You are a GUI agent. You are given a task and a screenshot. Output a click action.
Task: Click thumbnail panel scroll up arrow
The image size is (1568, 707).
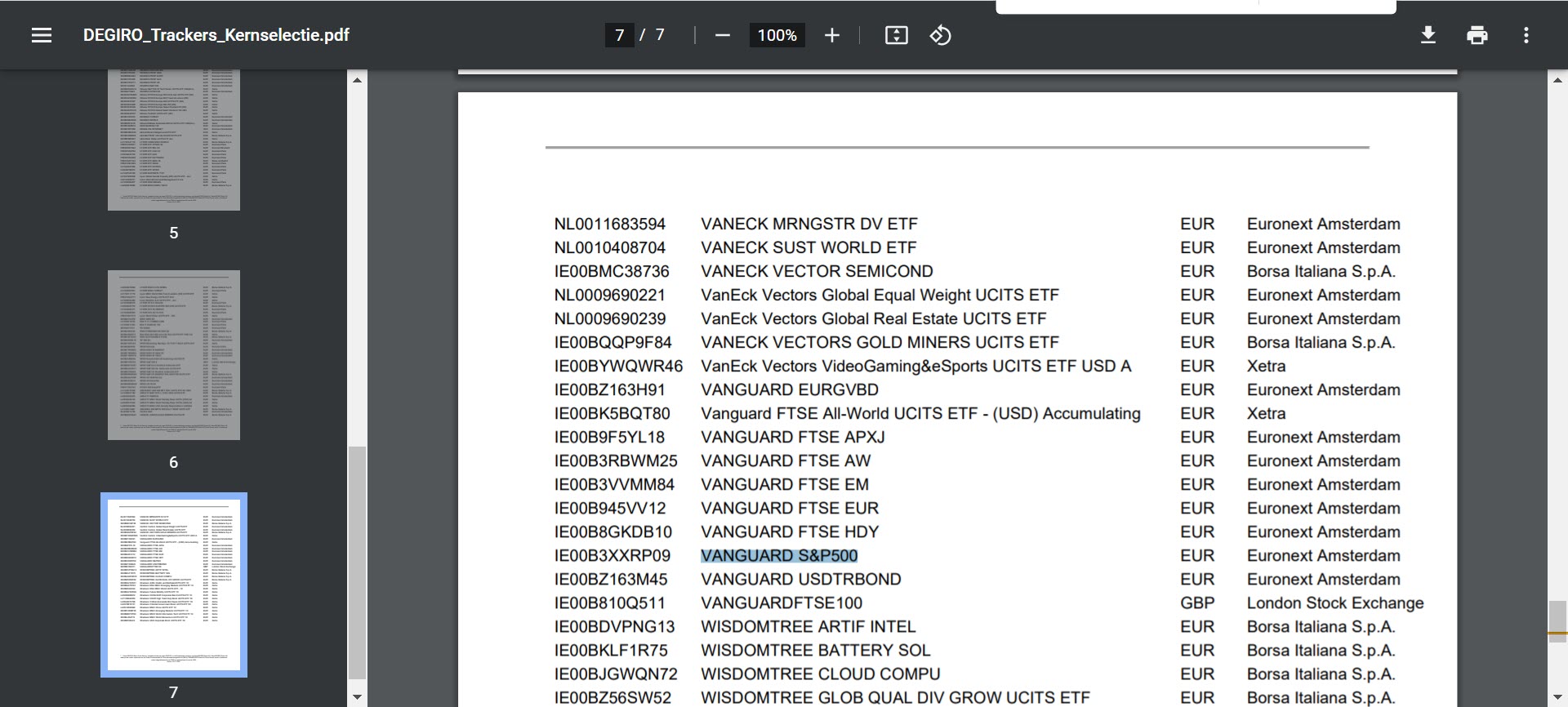coord(357,80)
